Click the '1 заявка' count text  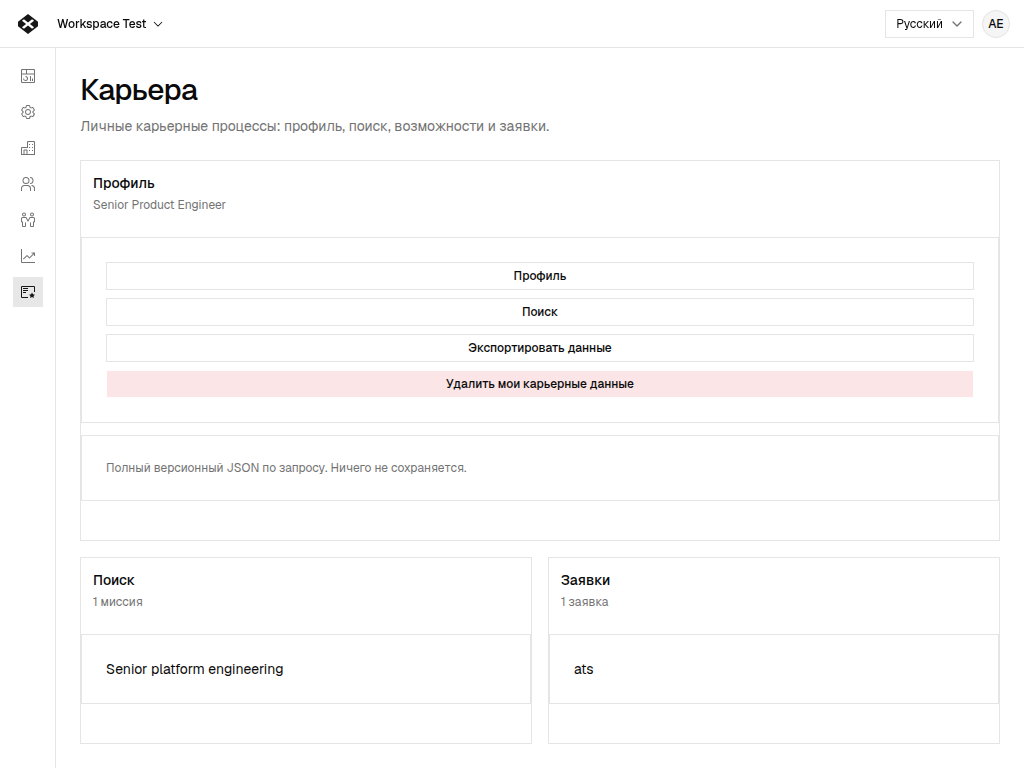[584, 602]
